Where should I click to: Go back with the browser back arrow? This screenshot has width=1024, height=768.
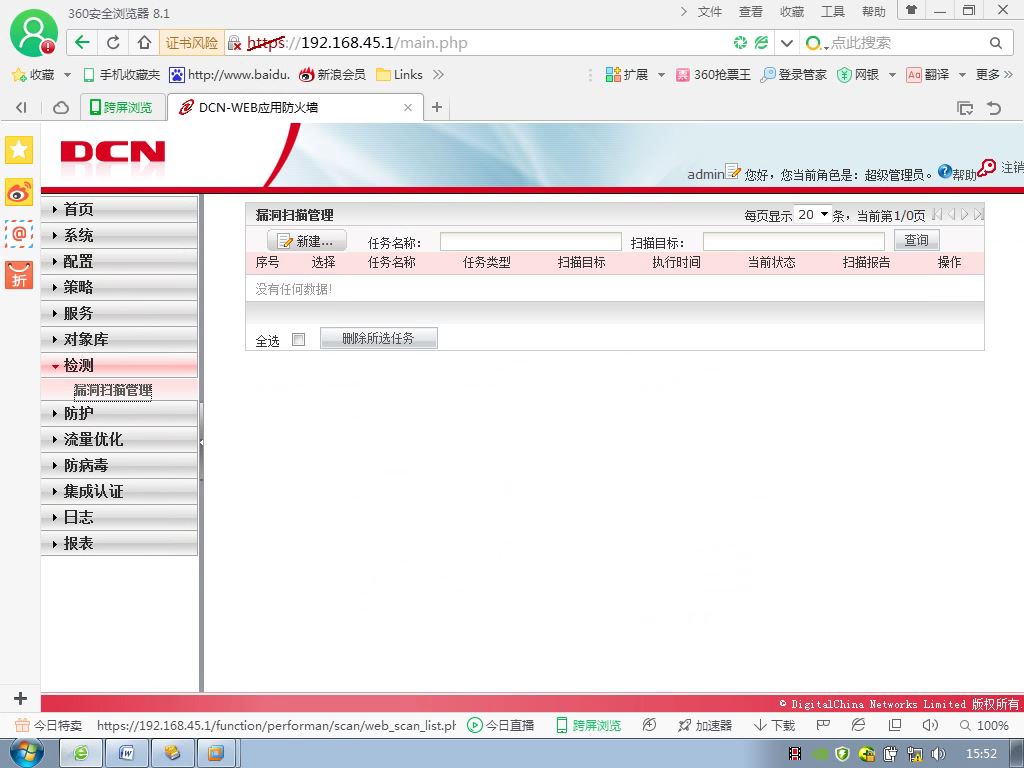82,42
